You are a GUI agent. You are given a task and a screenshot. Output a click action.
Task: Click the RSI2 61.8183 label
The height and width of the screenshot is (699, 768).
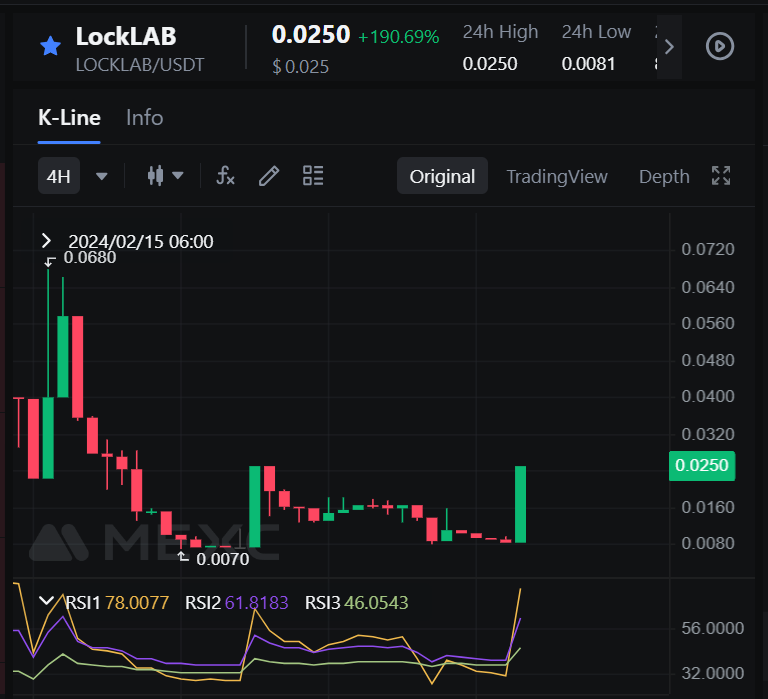(x=237, y=603)
